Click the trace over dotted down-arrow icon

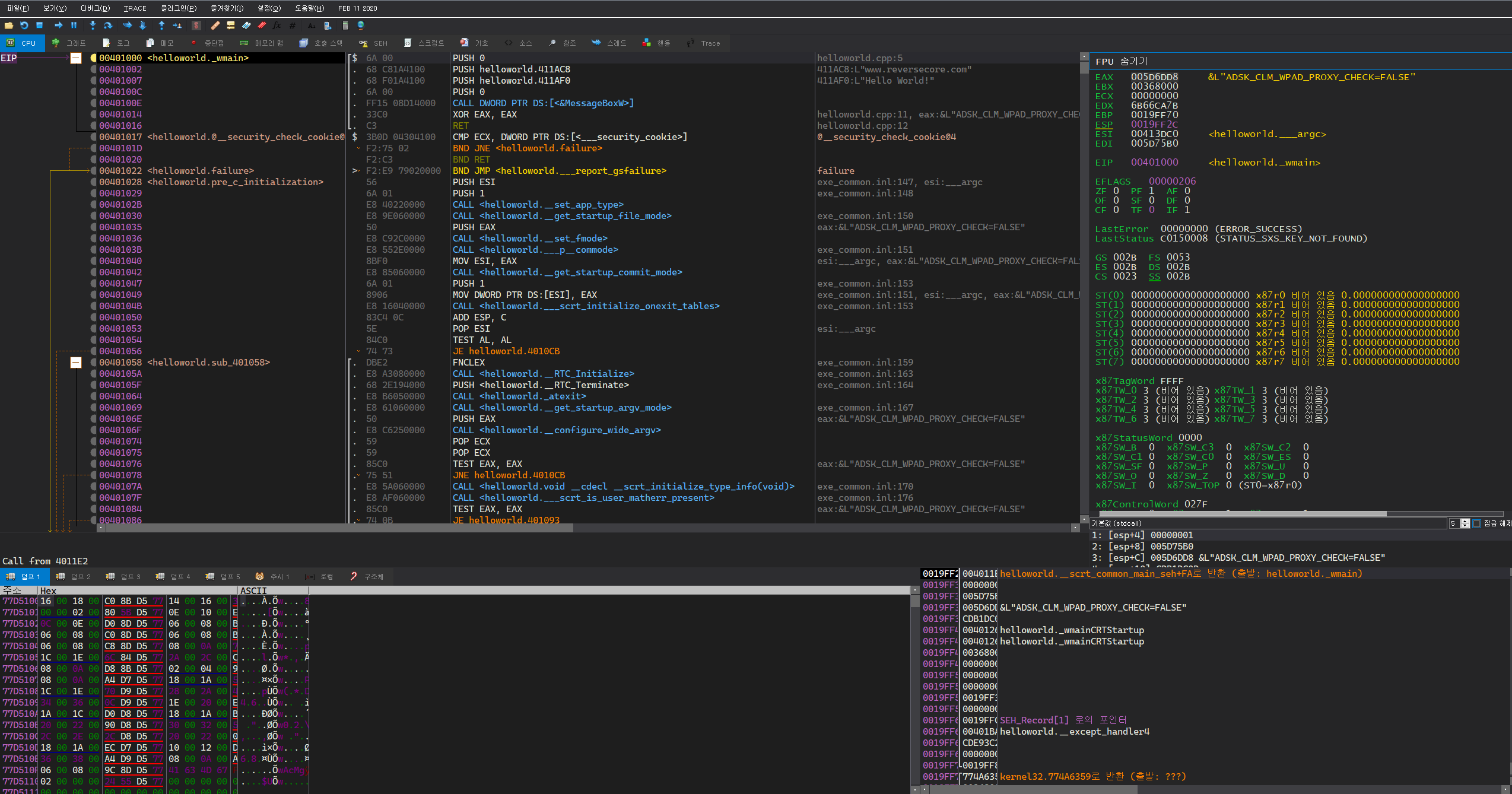coord(142,26)
